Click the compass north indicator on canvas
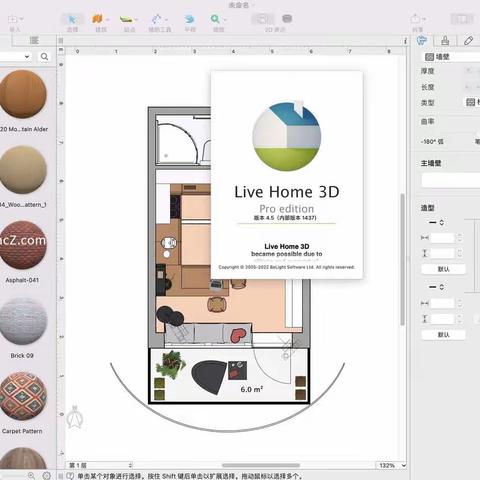This screenshot has height=480, width=480. 75,417
